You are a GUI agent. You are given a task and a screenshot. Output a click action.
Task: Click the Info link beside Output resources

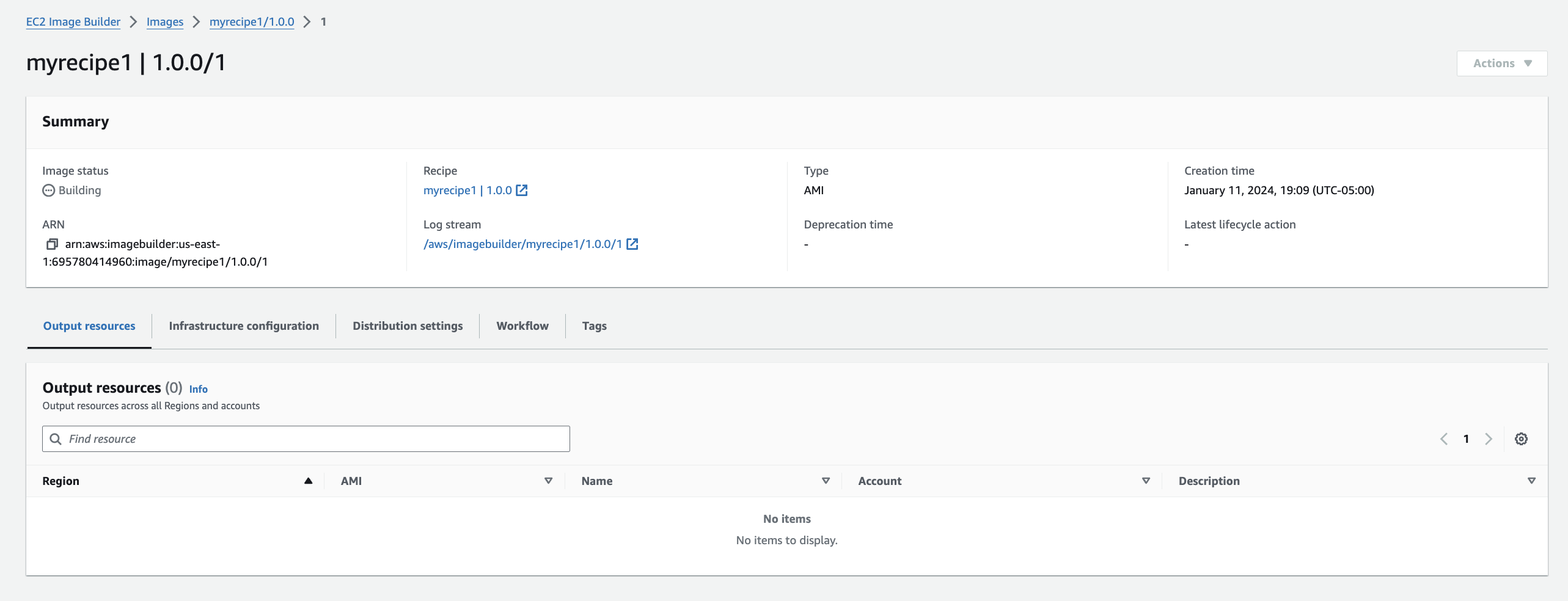pos(198,389)
